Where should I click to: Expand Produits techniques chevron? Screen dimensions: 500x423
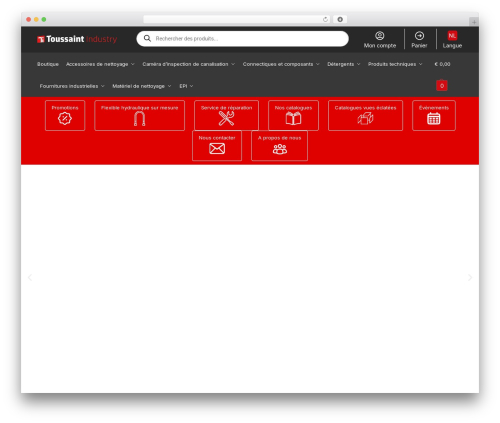click(x=421, y=64)
